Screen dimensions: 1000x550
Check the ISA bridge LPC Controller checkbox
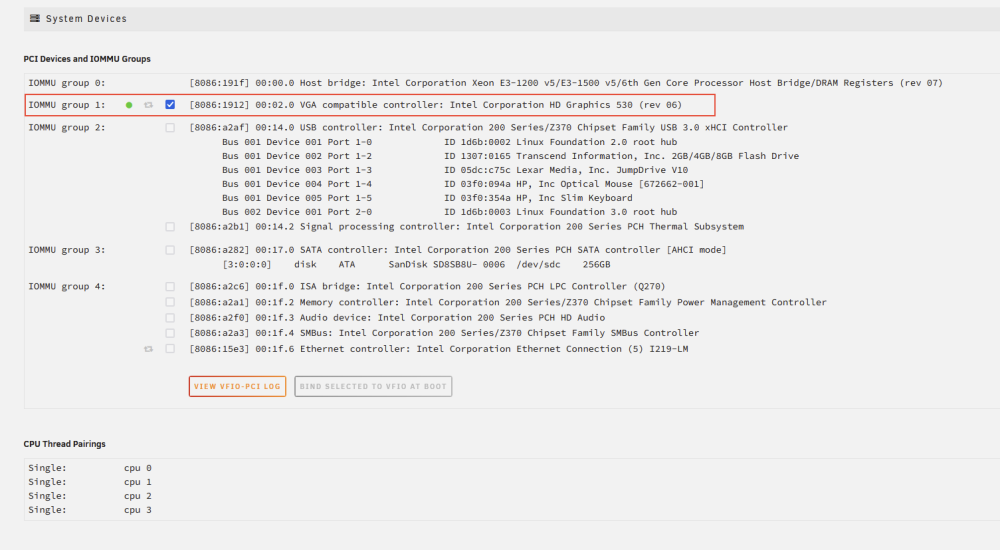[170, 286]
